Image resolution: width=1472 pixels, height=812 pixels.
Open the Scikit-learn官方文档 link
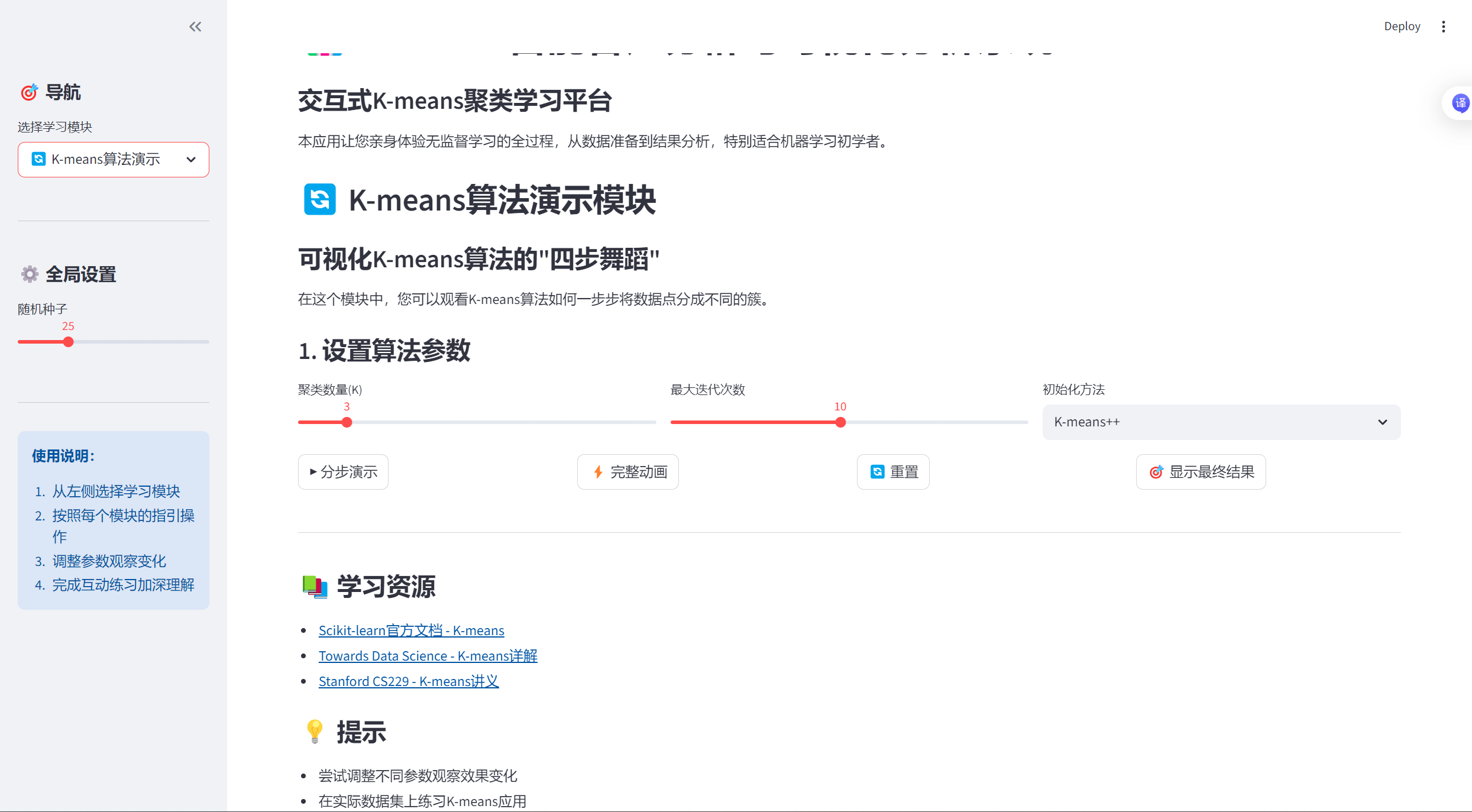(x=411, y=630)
